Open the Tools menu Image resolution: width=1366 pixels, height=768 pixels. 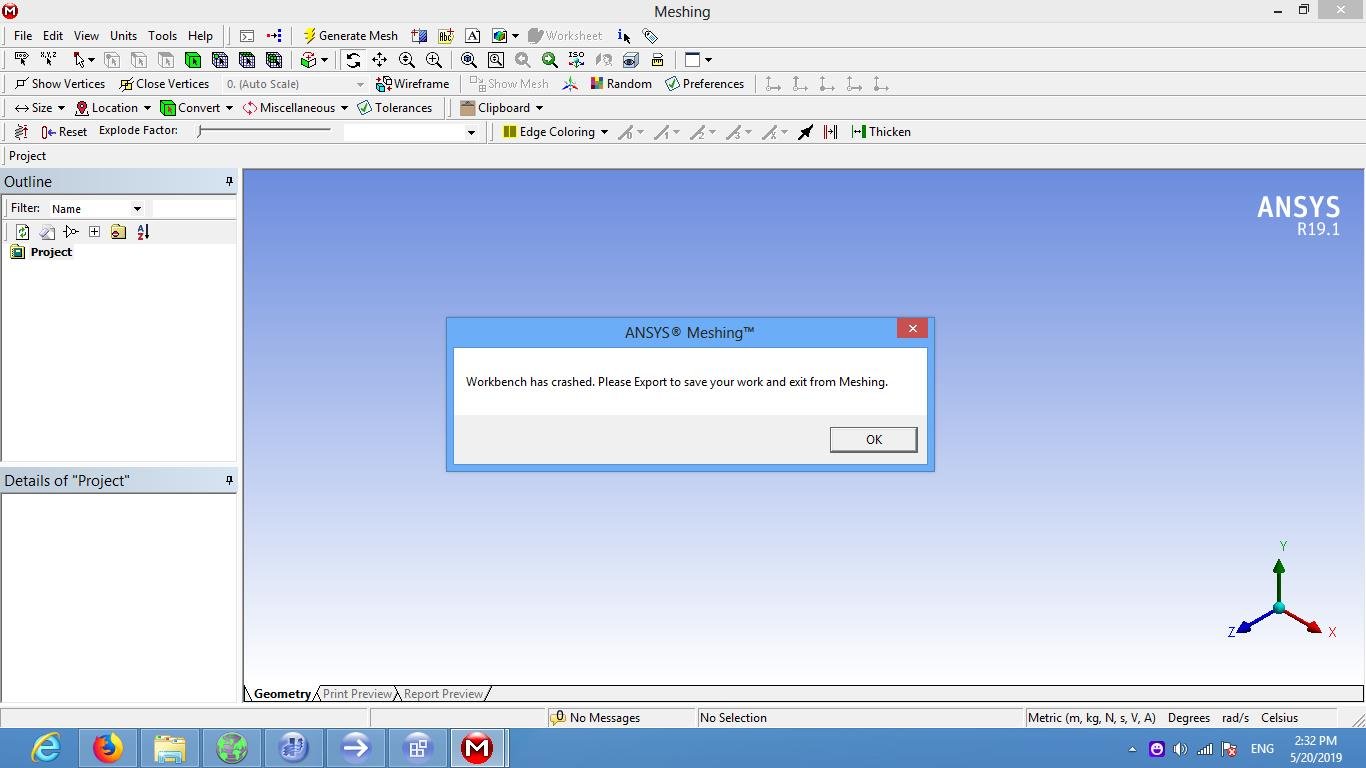pyautogui.click(x=162, y=36)
